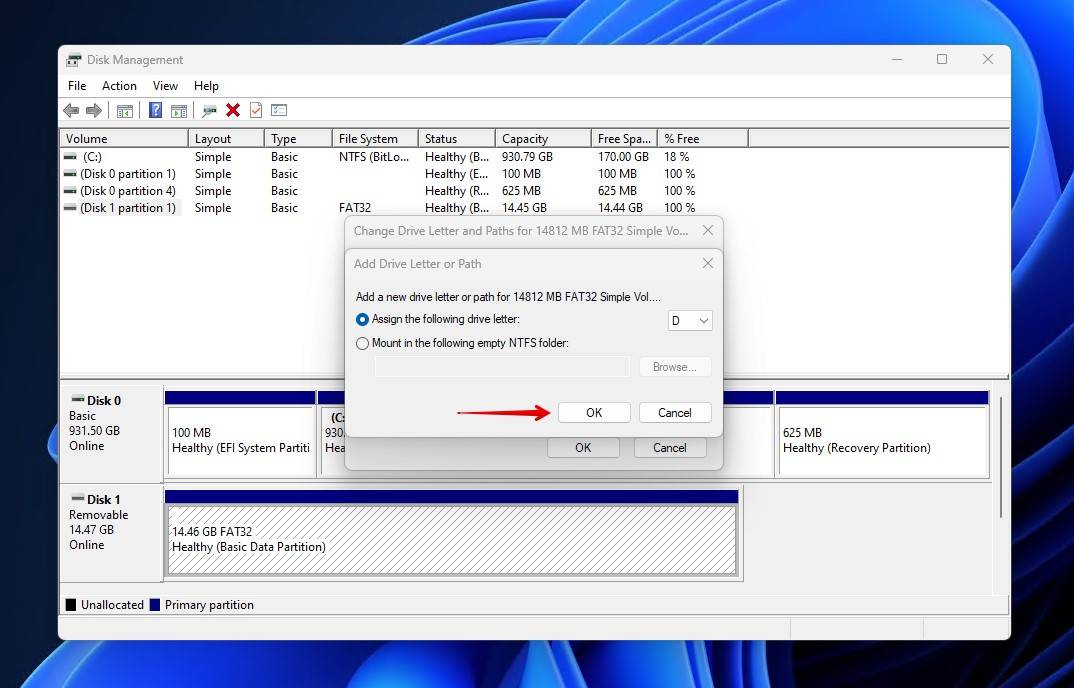The height and width of the screenshot is (688, 1074).
Task: Select the 100 MB EFI System Partition block
Action: [x=240, y=441]
